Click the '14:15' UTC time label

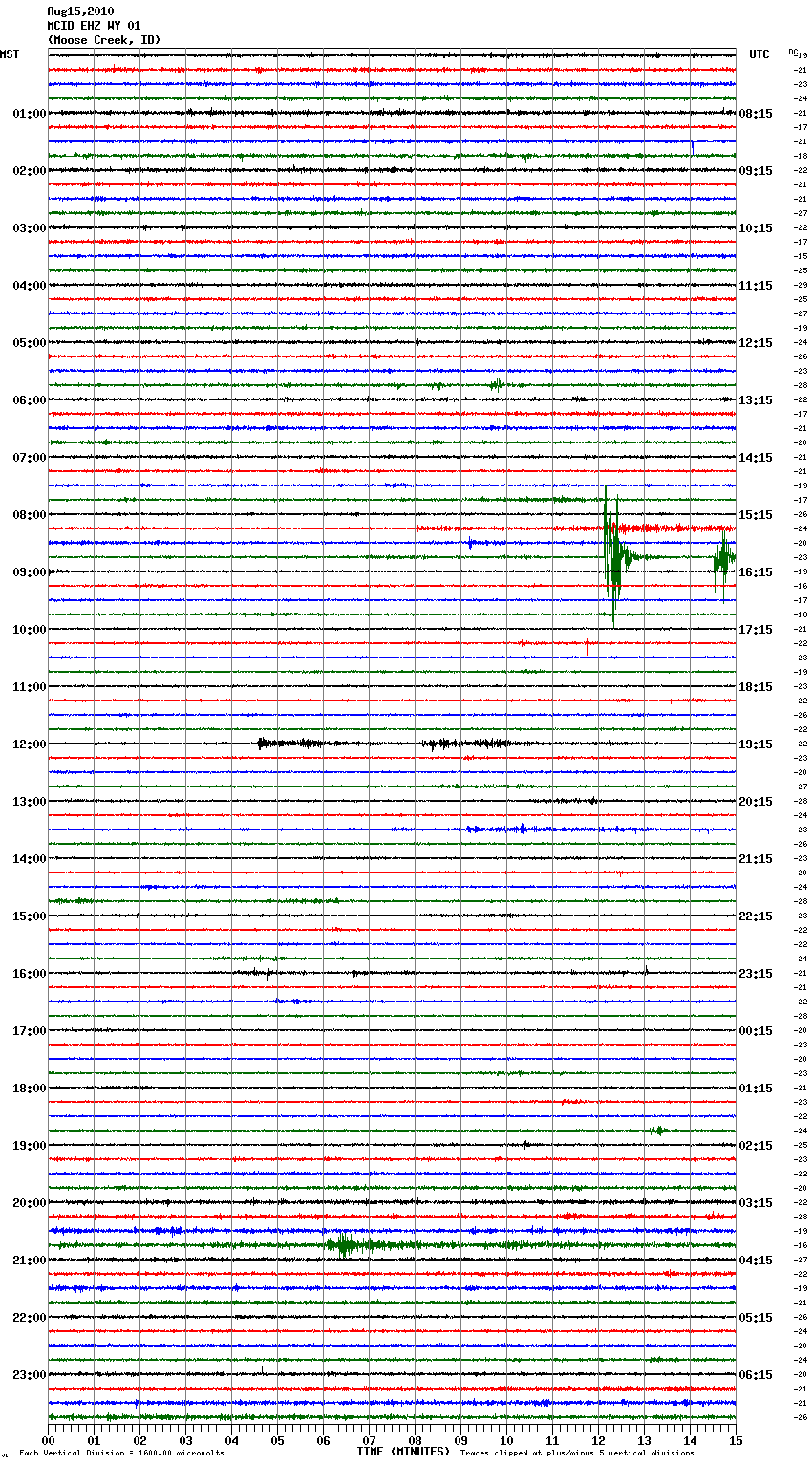pyautogui.click(x=756, y=458)
